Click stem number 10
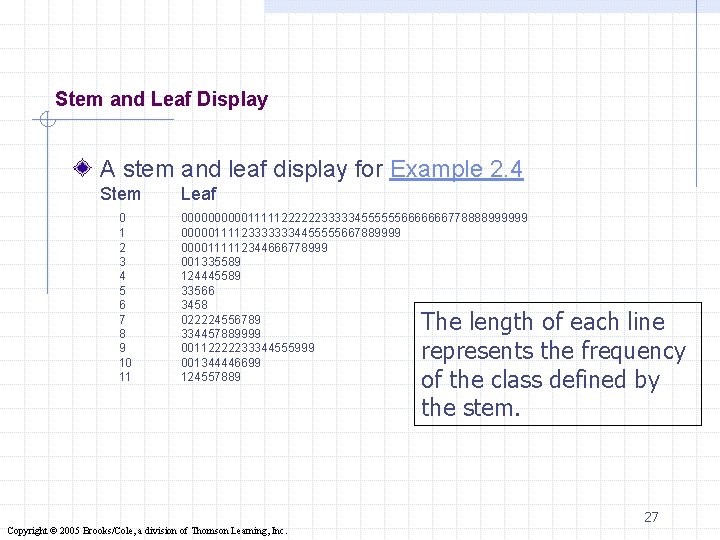This screenshot has height=540, width=720. tap(125, 363)
